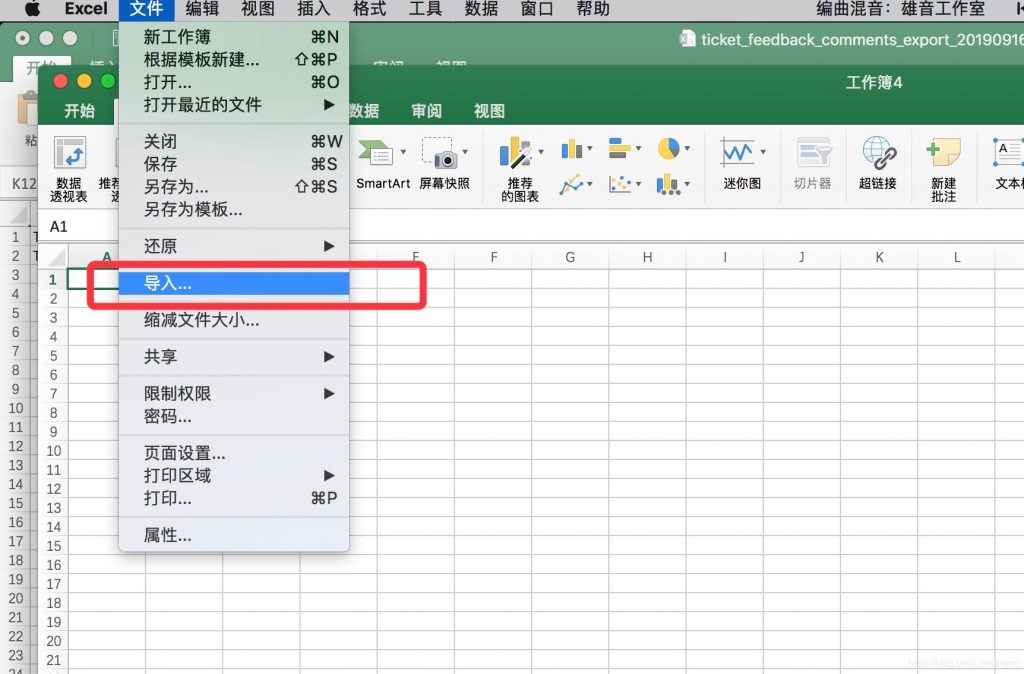Click the column chart icon
This screenshot has width=1024, height=674.
pos(571,149)
